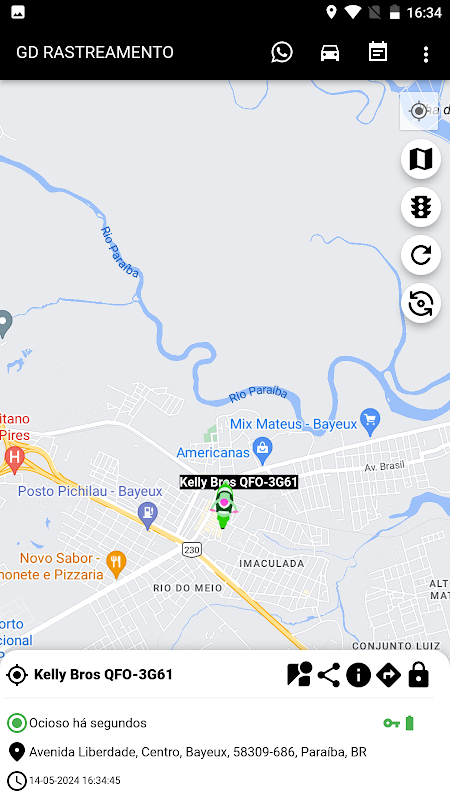
Task: Show vehicle details with info icon
Action: pyautogui.click(x=358, y=676)
